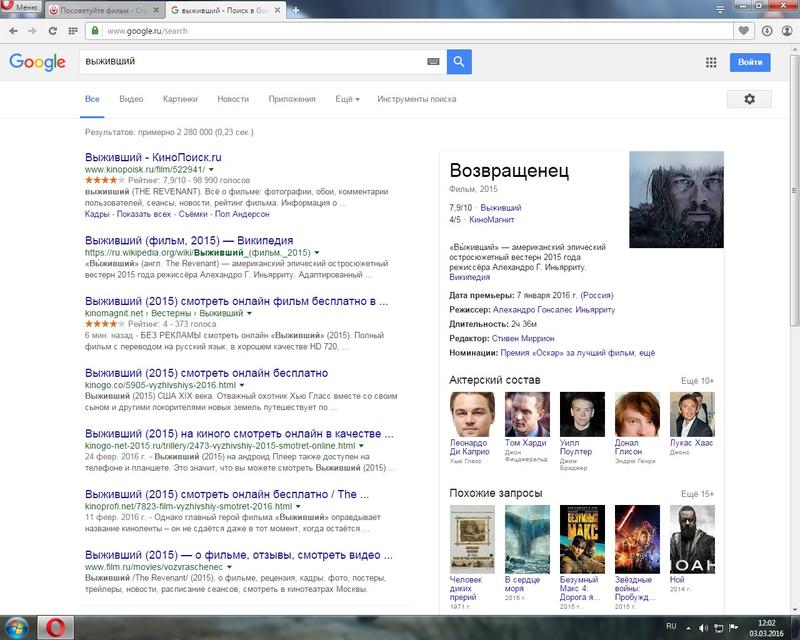Expand the Ещё dropdown in search tabs

(x=347, y=99)
